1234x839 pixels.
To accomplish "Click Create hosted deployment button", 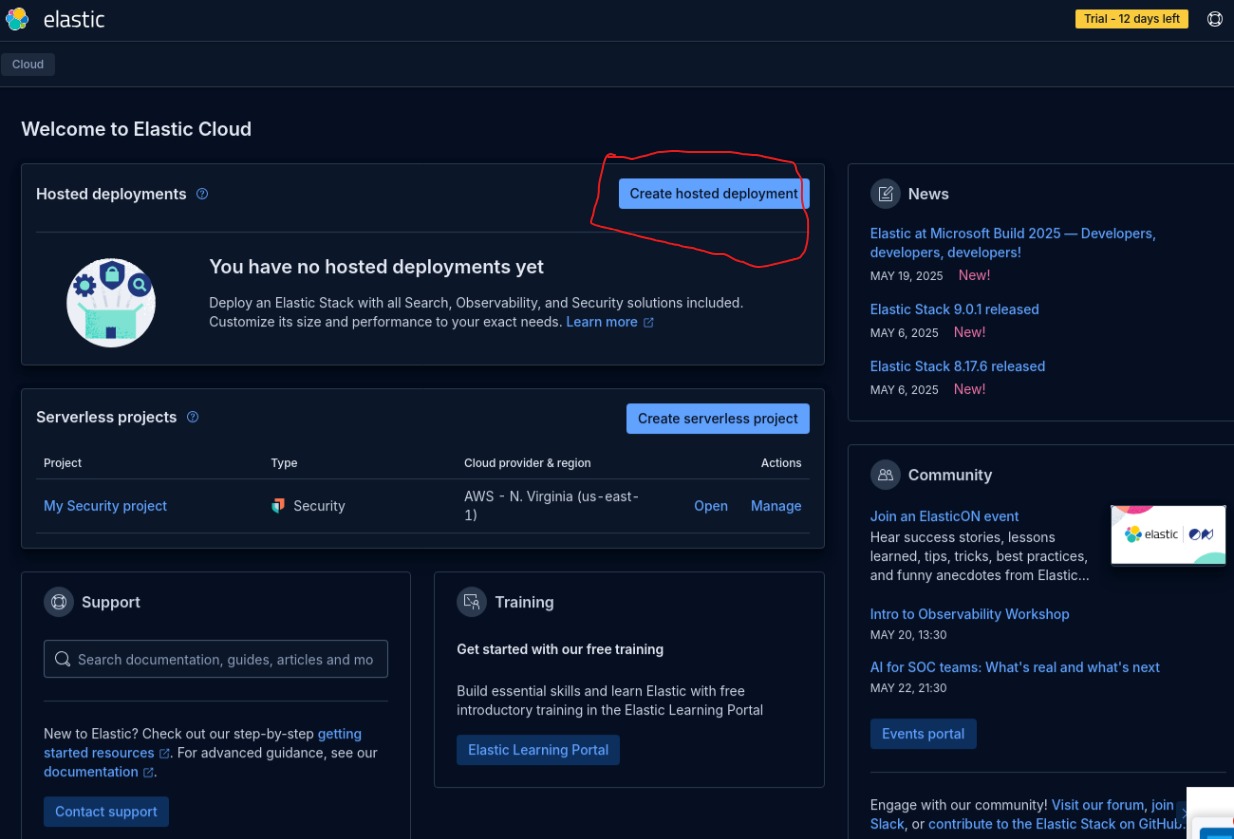I will pos(714,194).
